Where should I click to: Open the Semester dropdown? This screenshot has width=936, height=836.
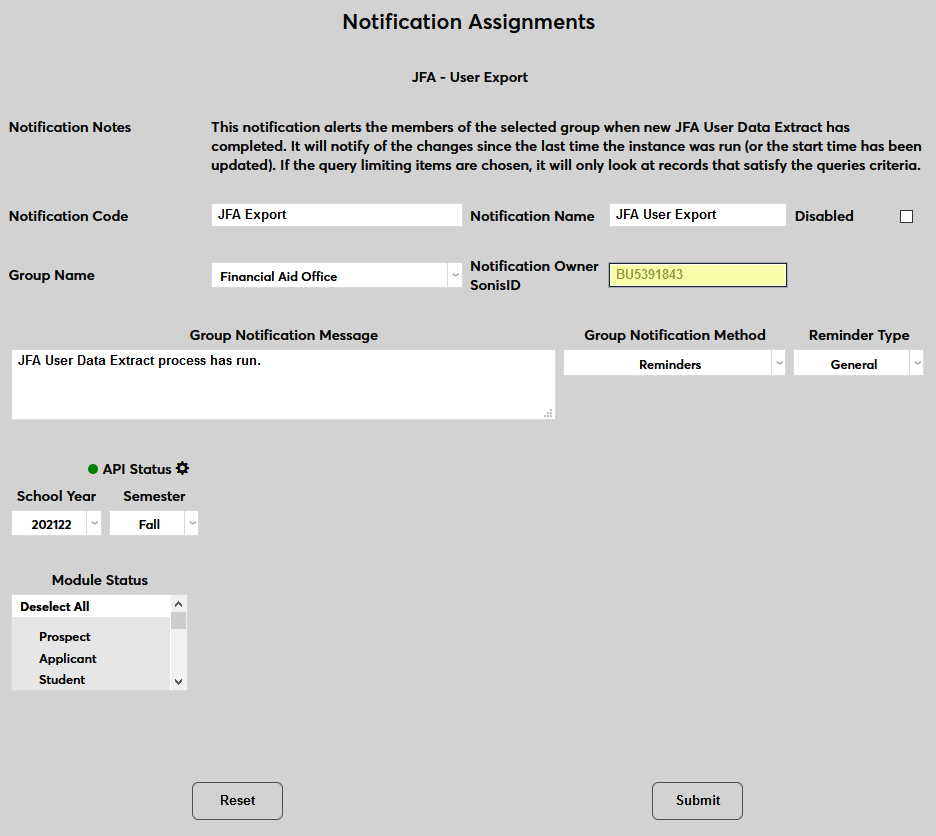click(153, 523)
